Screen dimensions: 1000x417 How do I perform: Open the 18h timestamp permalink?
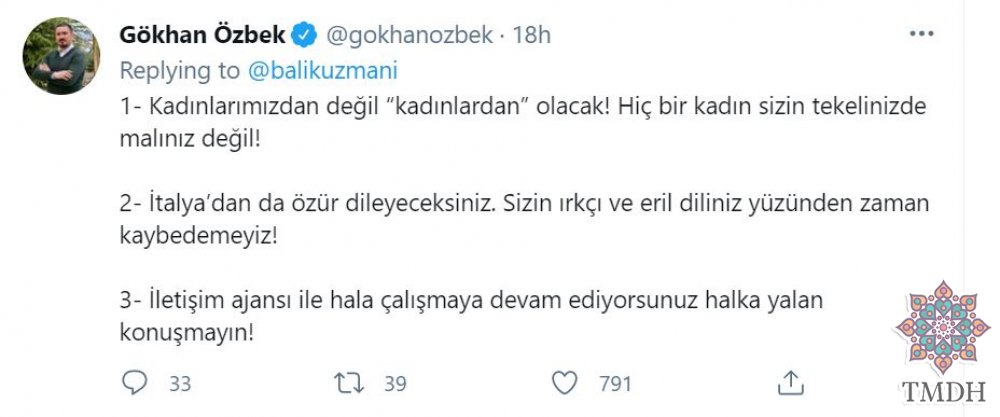tap(532, 35)
